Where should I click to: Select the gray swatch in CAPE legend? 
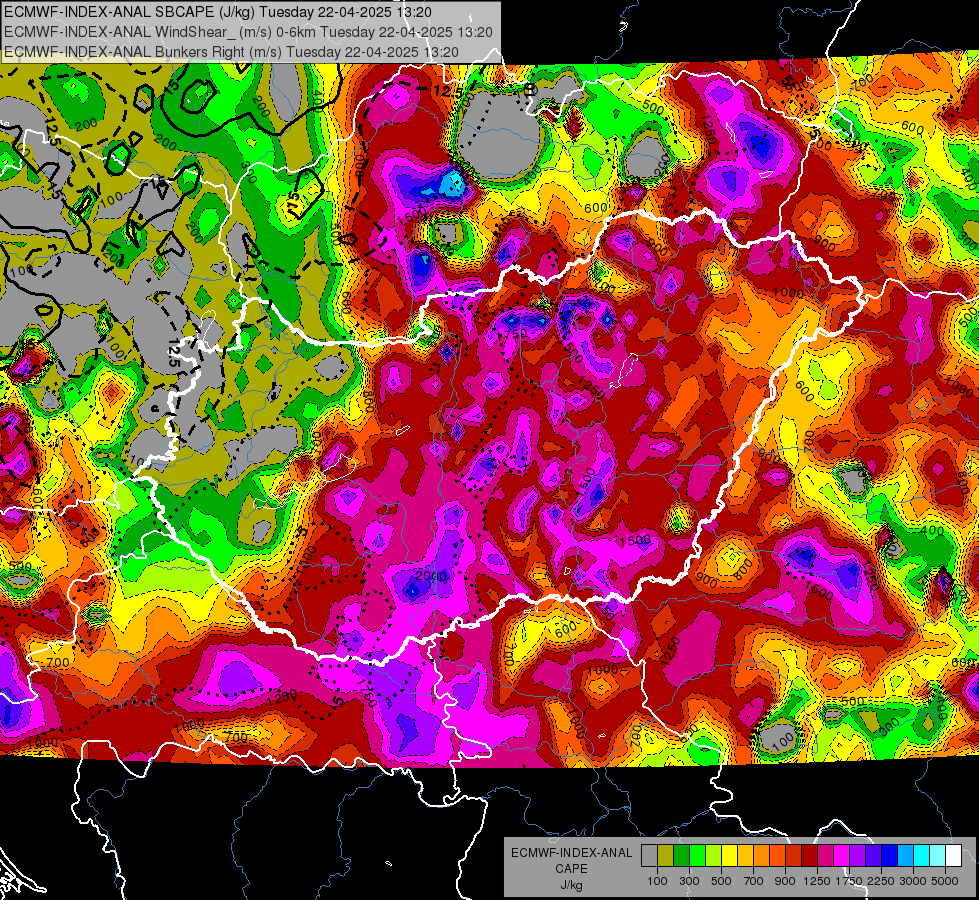(649, 855)
